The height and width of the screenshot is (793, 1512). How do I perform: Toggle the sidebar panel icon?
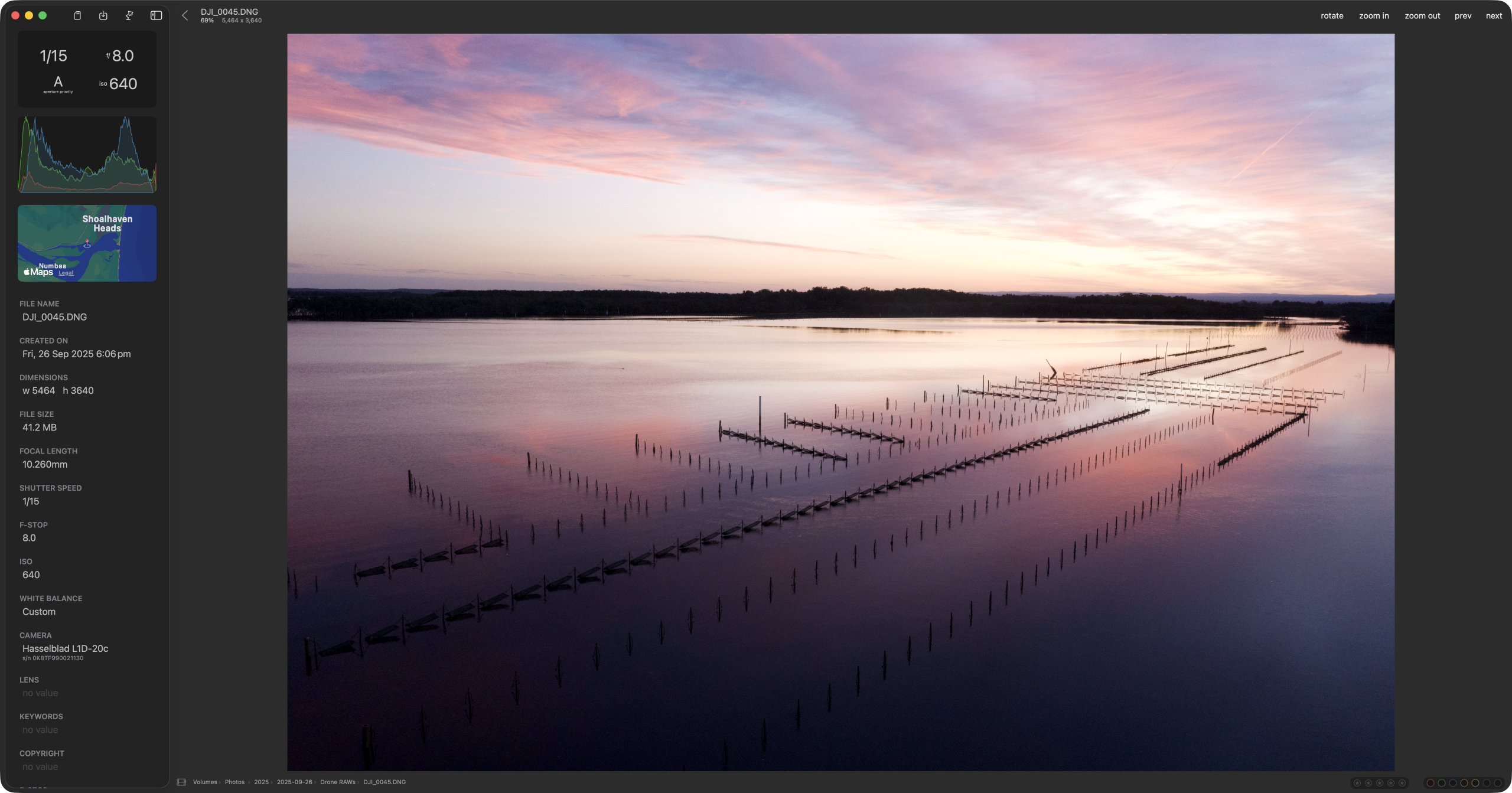point(156,16)
